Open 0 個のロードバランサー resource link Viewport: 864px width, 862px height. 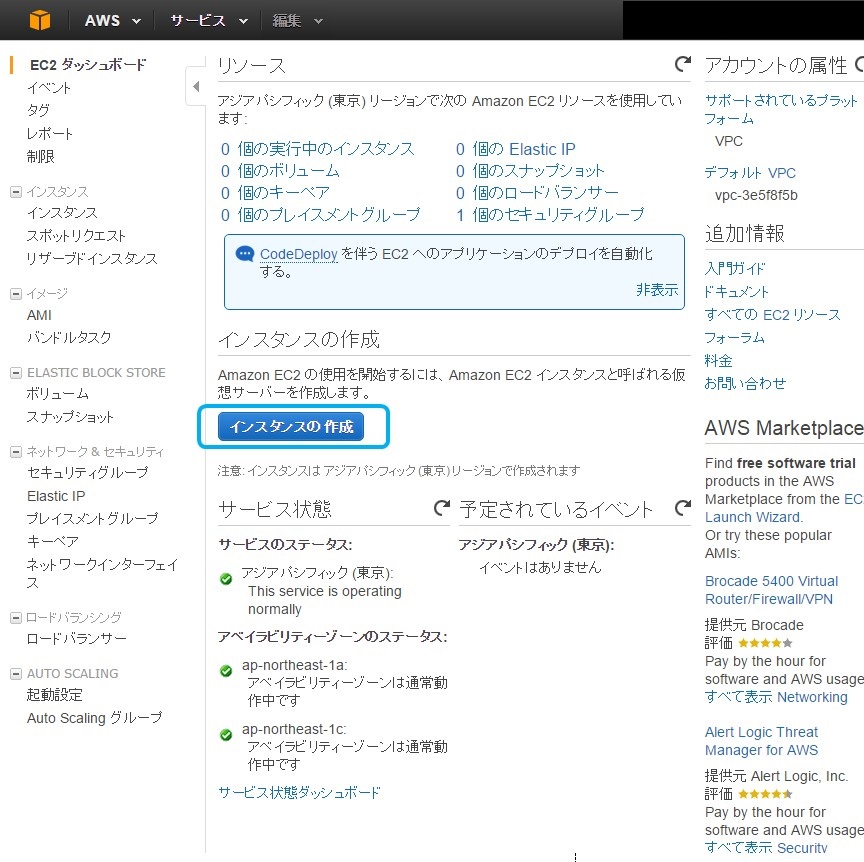click(x=537, y=193)
